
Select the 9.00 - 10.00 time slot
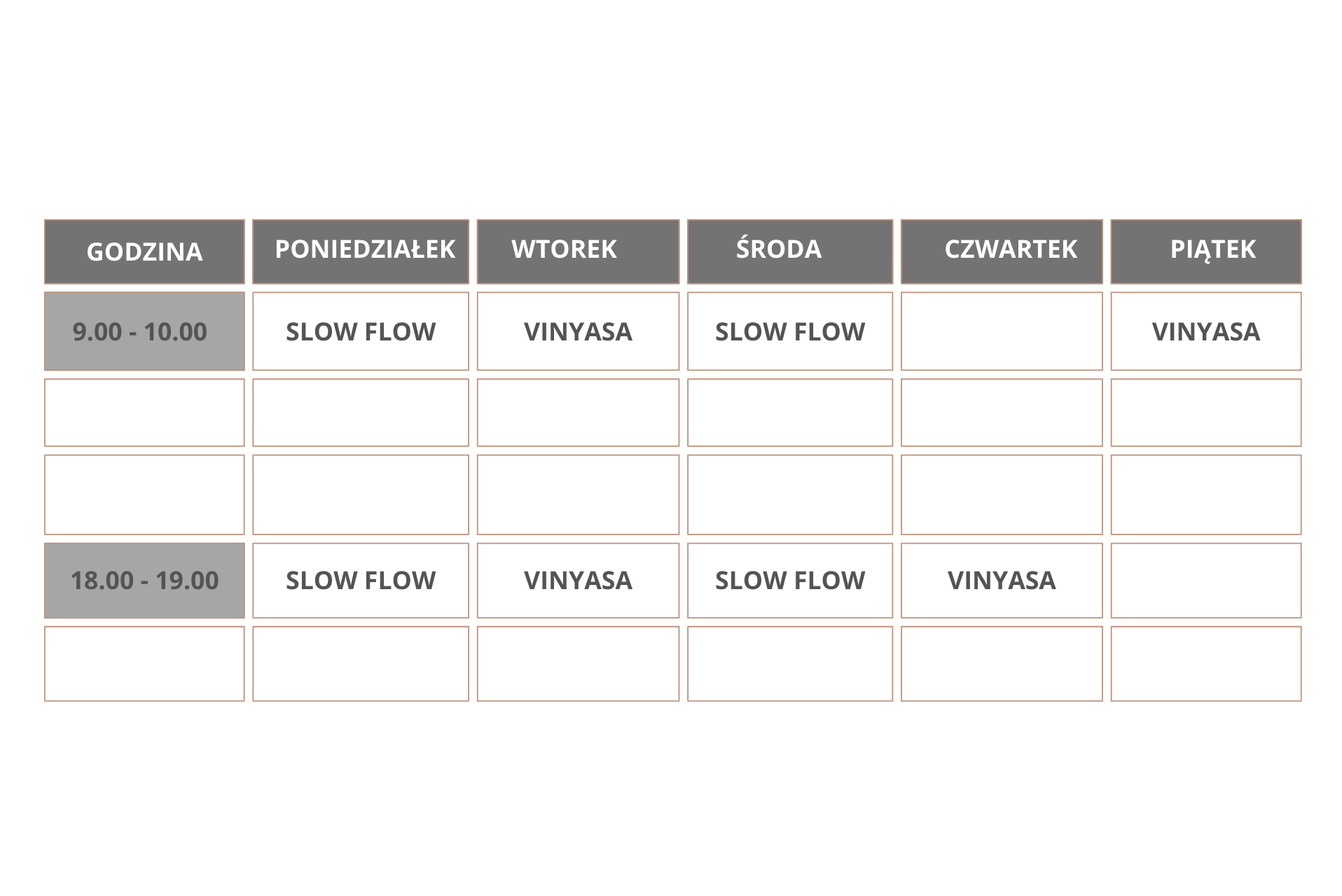[x=144, y=331]
